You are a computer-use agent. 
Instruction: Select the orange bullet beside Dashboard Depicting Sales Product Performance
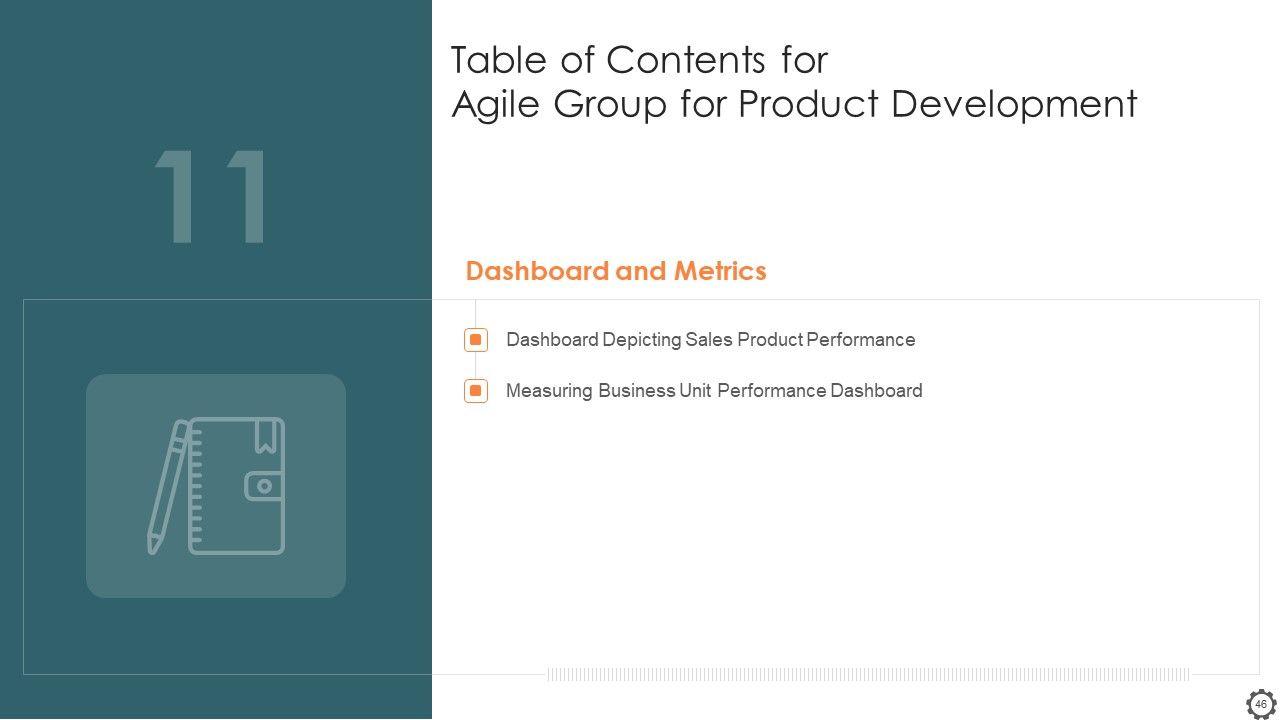[x=476, y=340]
